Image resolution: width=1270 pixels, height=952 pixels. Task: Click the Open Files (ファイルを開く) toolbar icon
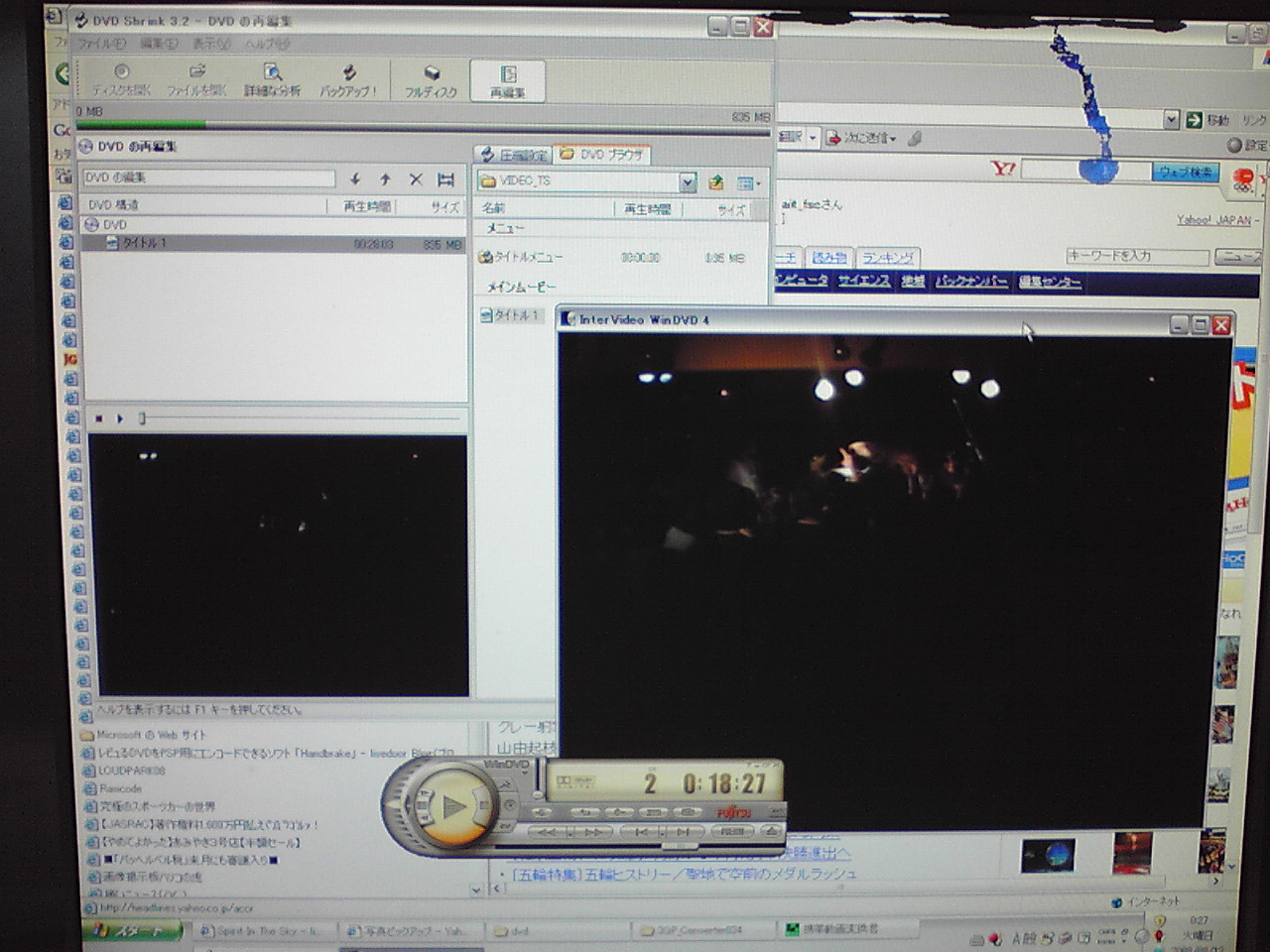196,78
